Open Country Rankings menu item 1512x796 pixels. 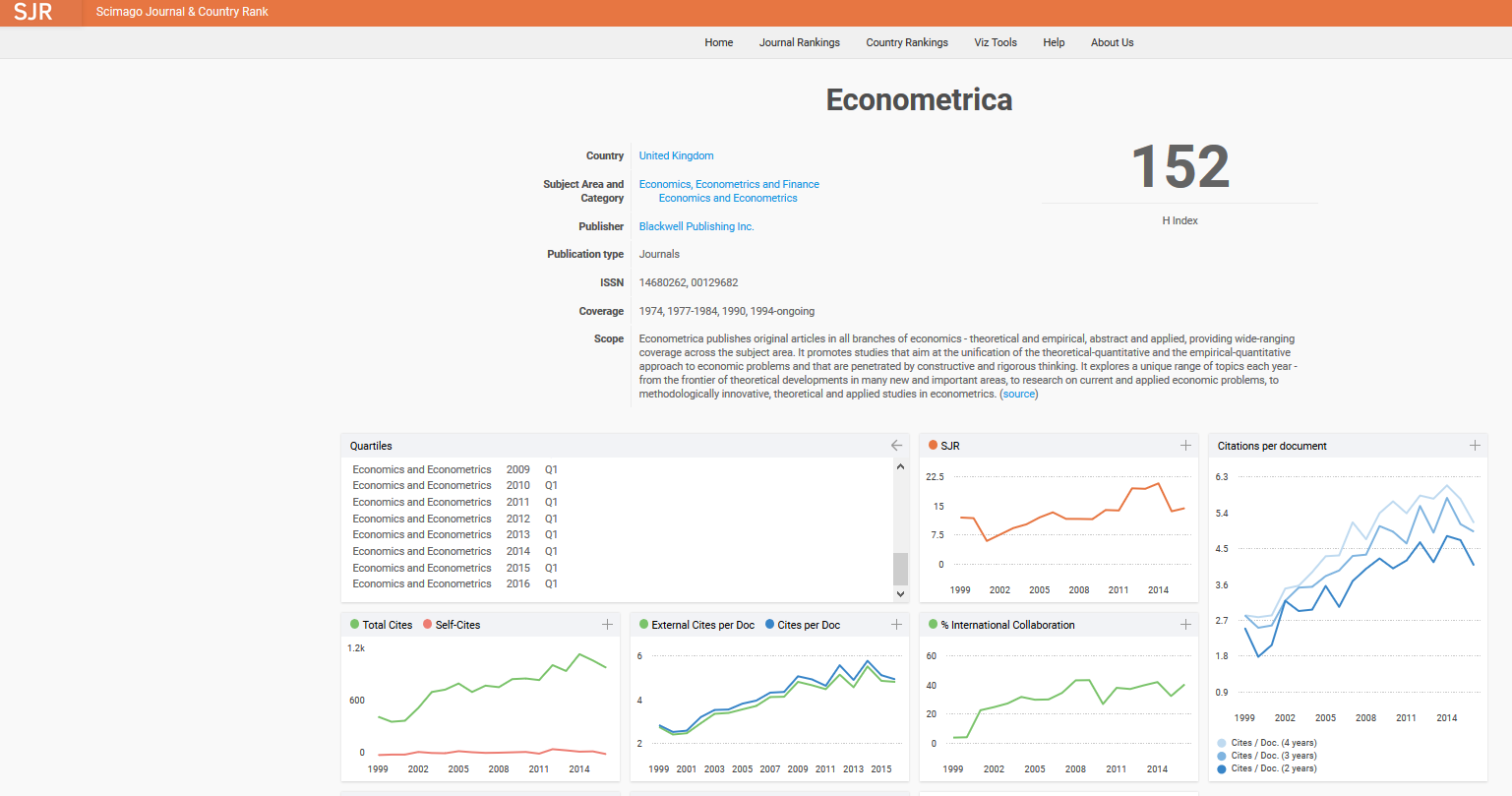click(907, 42)
